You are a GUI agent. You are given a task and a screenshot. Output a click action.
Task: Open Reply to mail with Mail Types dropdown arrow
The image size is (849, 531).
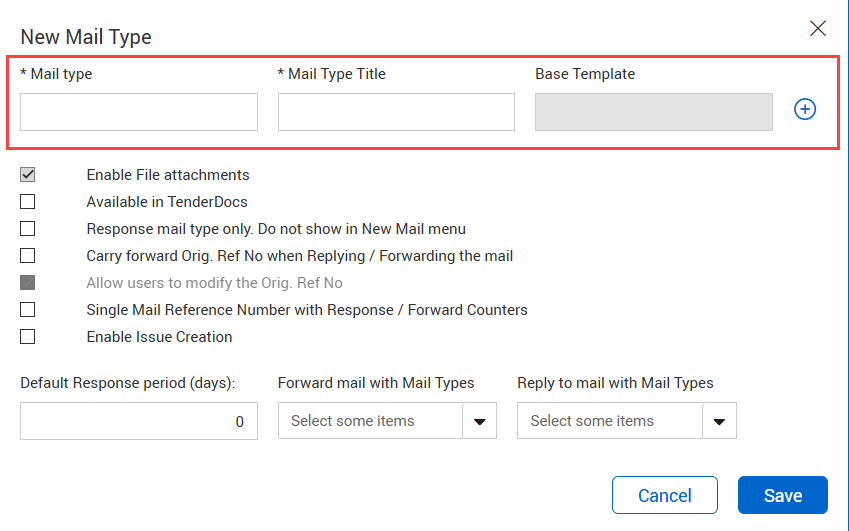tap(719, 422)
